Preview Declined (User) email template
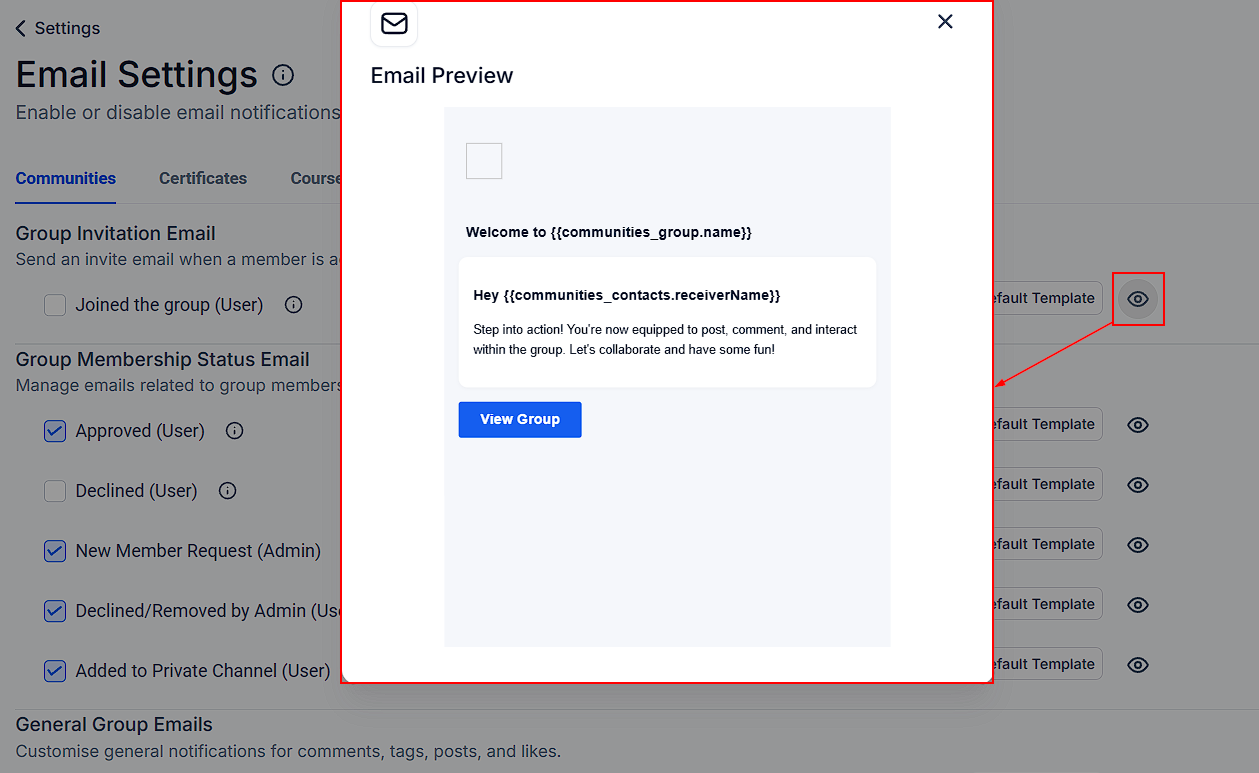Image resolution: width=1259 pixels, height=773 pixels. [1138, 485]
